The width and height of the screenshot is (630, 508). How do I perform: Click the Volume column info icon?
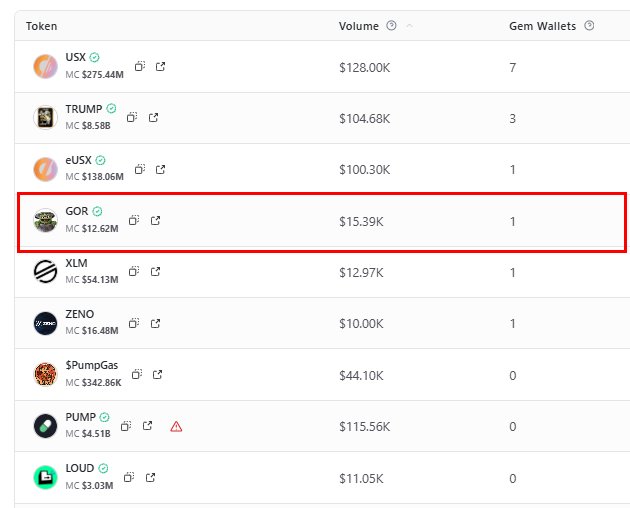coord(391,26)
